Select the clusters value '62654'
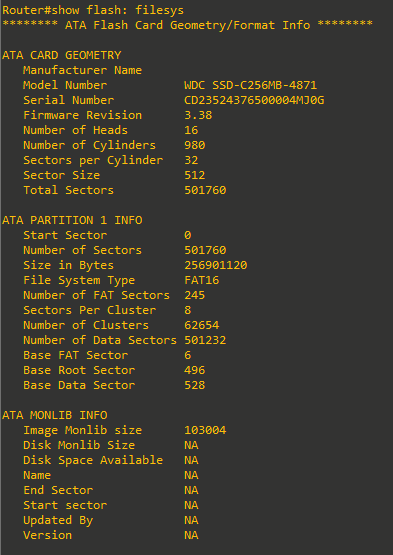 point(201,325)
